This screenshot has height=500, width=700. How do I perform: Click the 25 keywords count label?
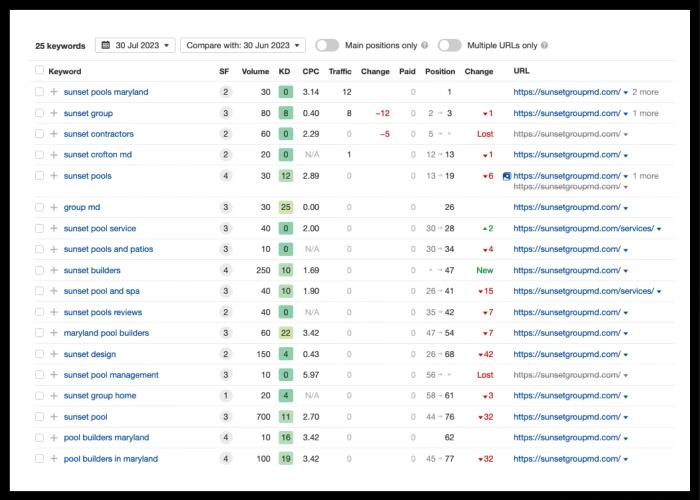click(60, 46)
